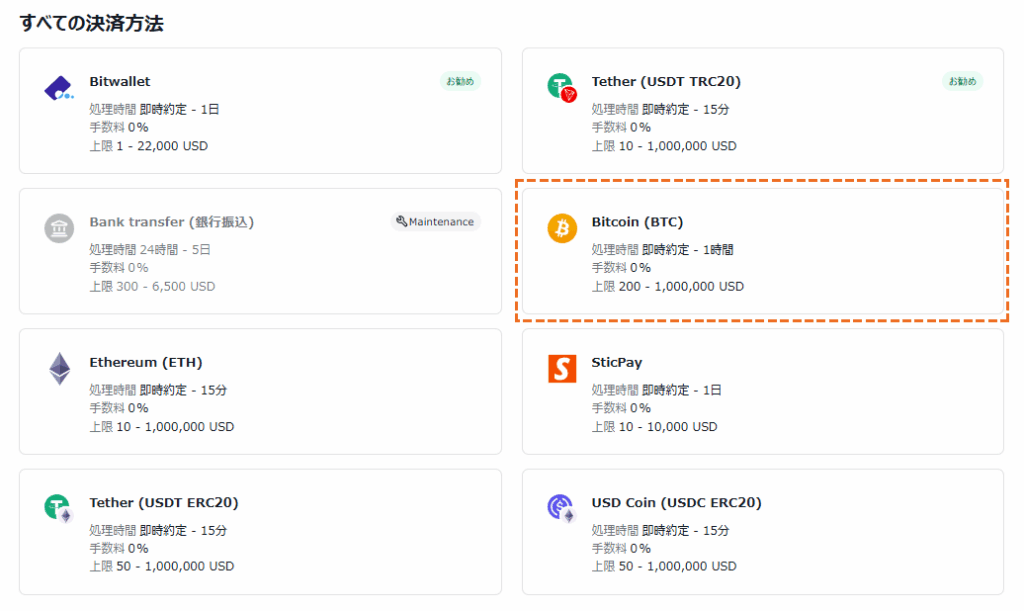Viewport: 1024px width, 611px height.
Task: Select the Bitwallet payment title
Action: [120, 82]
